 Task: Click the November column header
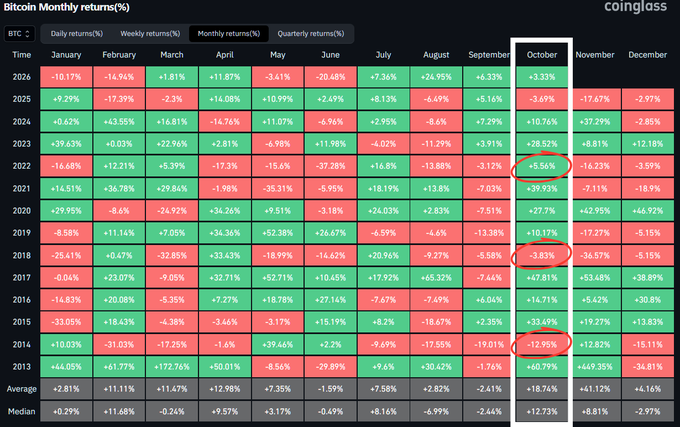pyautogui.click(x=595, y=55)
